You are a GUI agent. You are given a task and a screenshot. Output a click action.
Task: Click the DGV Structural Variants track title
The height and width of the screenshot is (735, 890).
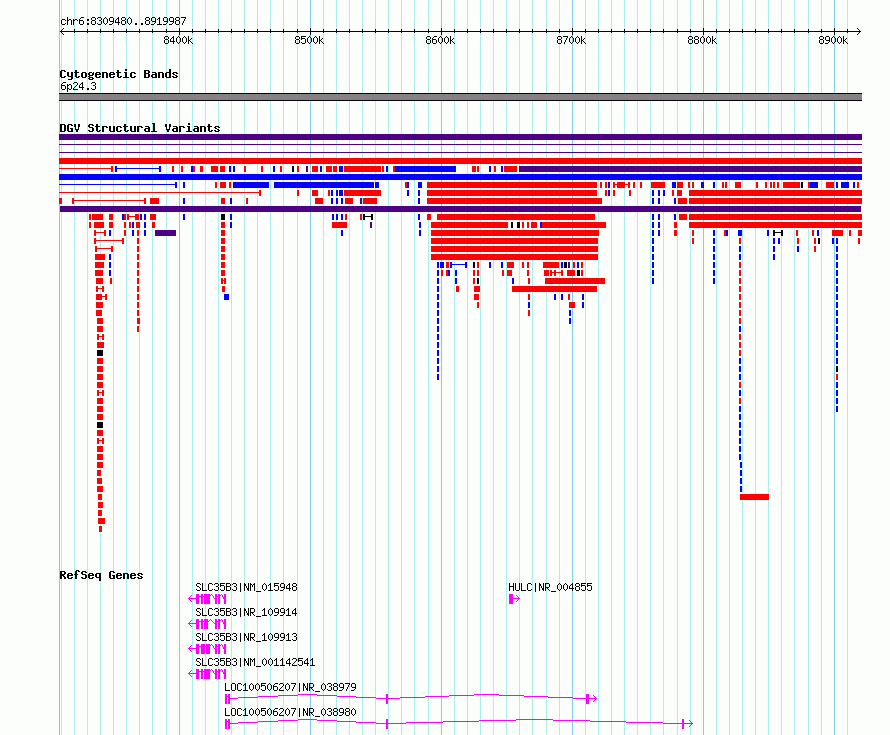point(140,128)
